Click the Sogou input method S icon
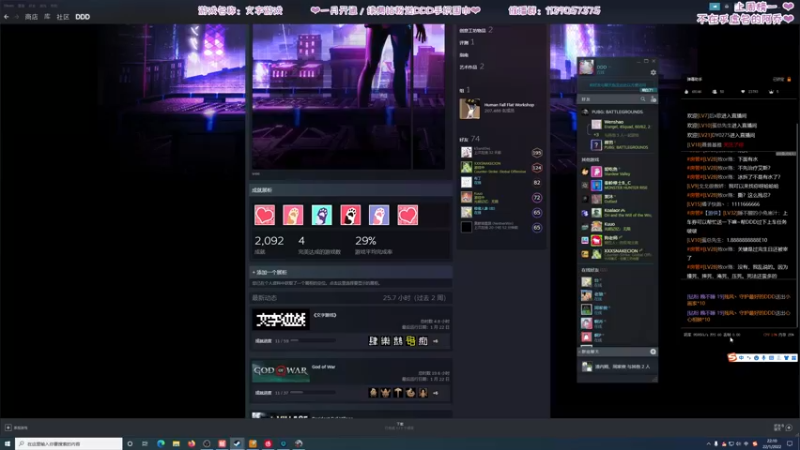The width and height of the screenshot is (800, 450). point(732,358)
